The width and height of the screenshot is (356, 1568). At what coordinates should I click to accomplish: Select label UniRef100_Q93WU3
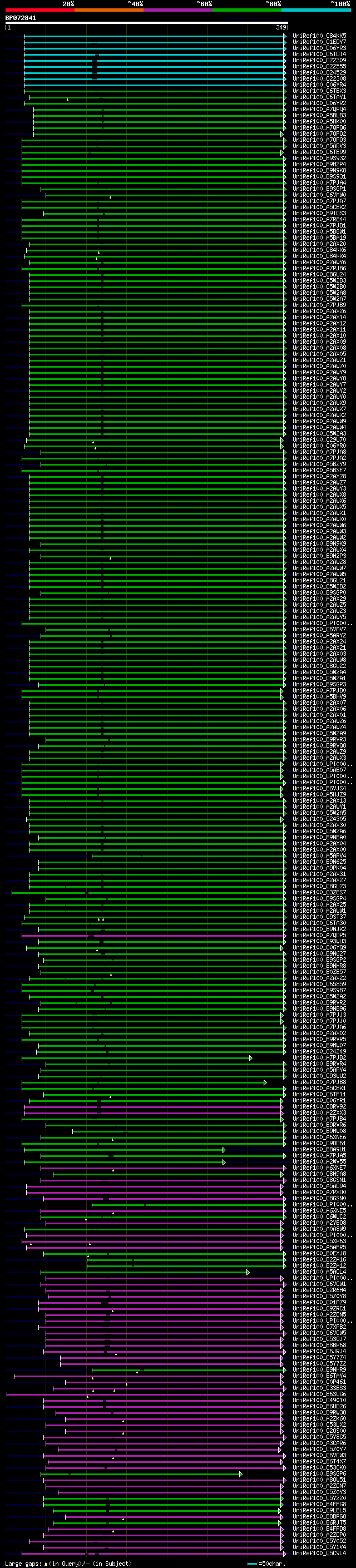319,941
